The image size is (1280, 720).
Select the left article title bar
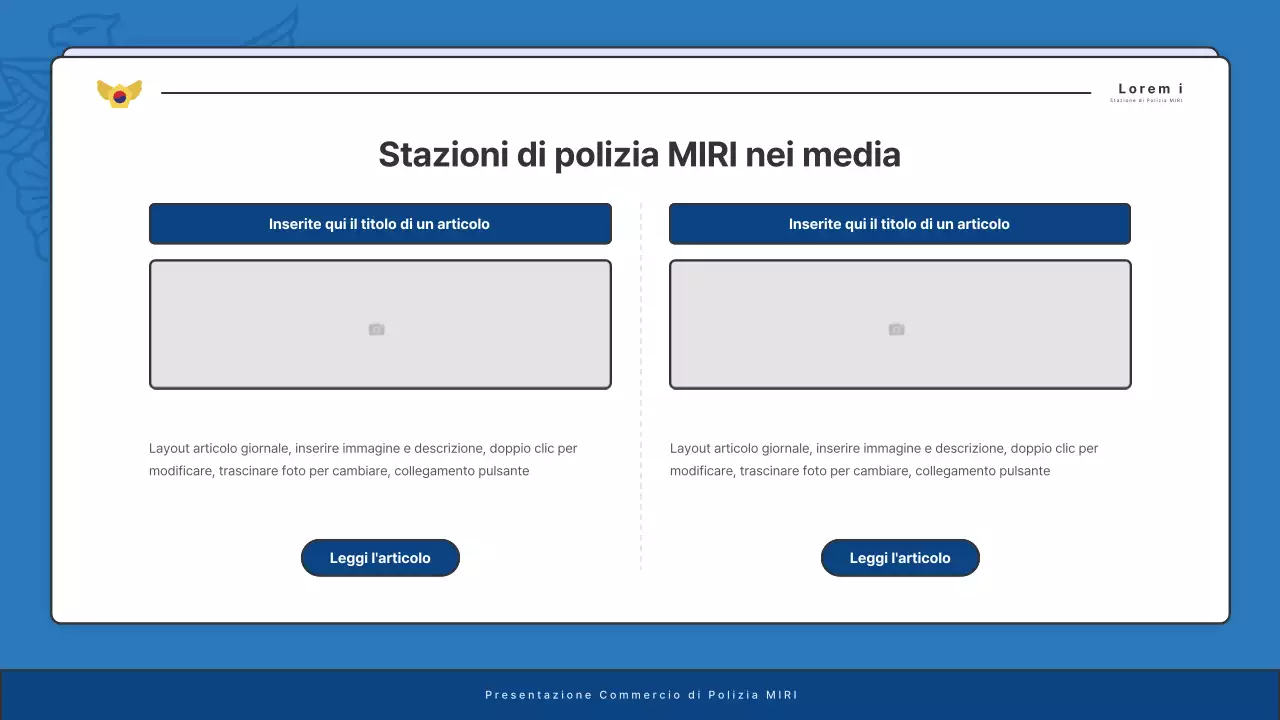pos(380,223)
